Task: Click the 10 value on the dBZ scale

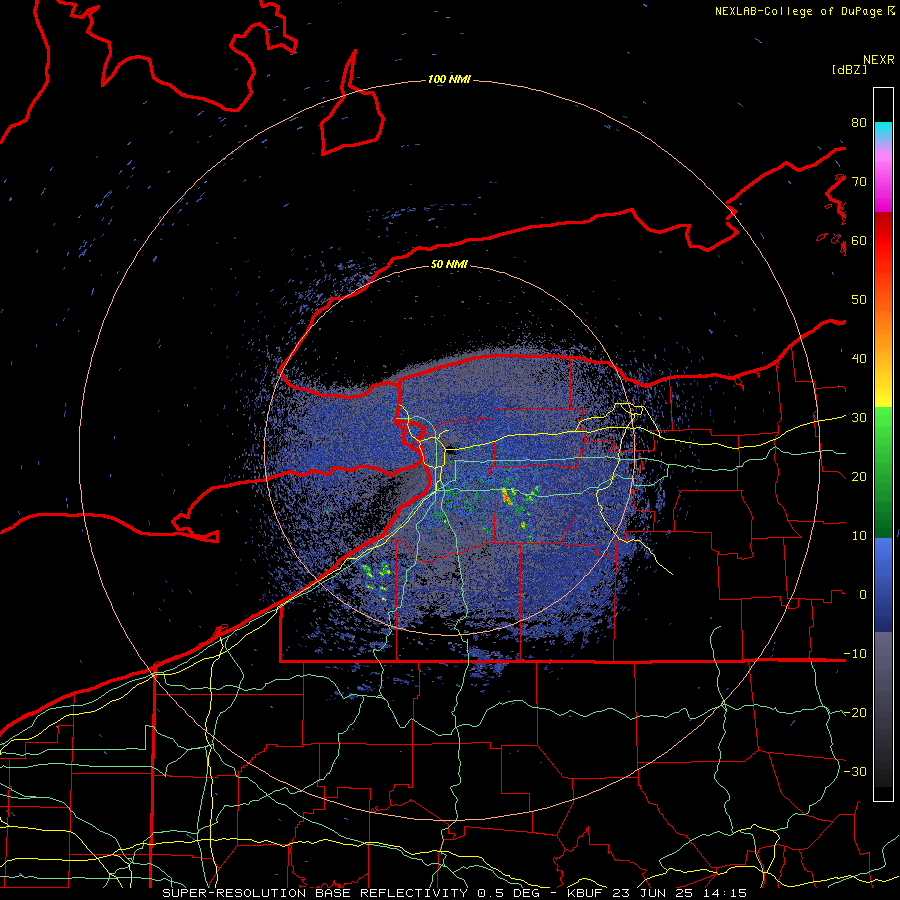Action: coord(859,536)
